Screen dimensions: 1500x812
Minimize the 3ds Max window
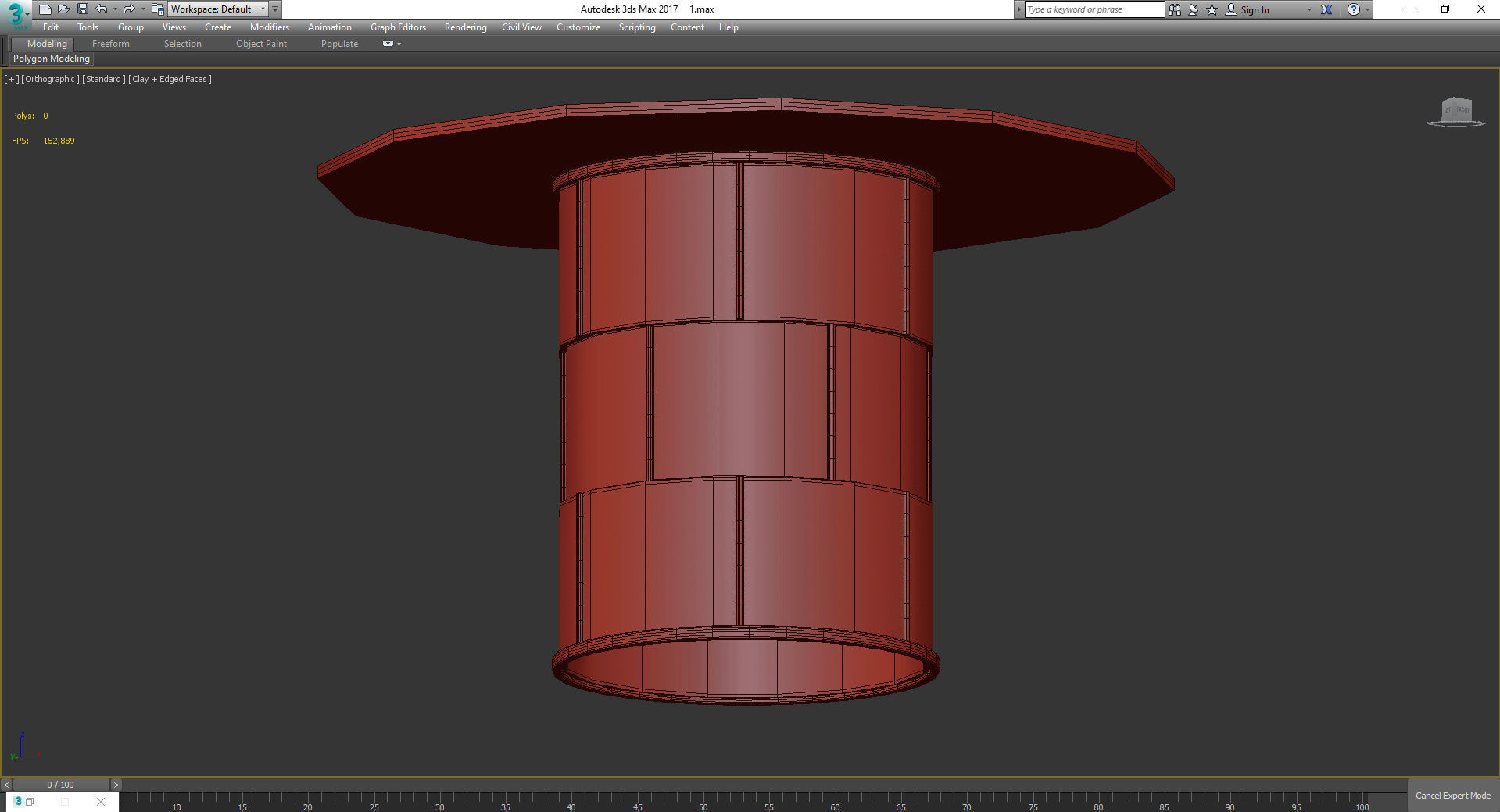click(1410, 9)
